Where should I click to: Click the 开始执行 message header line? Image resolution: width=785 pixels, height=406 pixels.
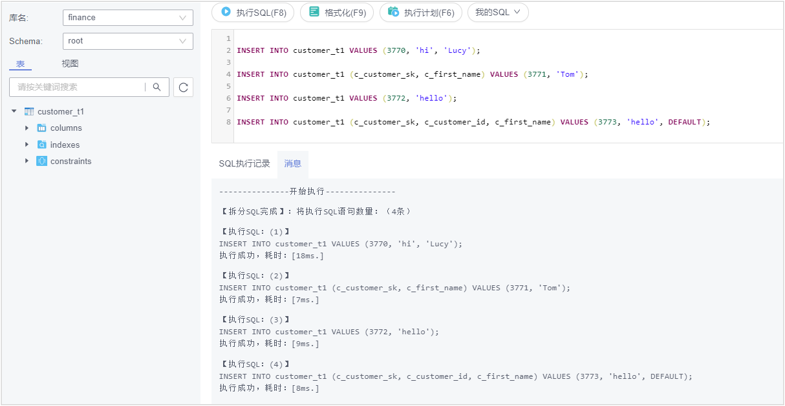[307, 192]
